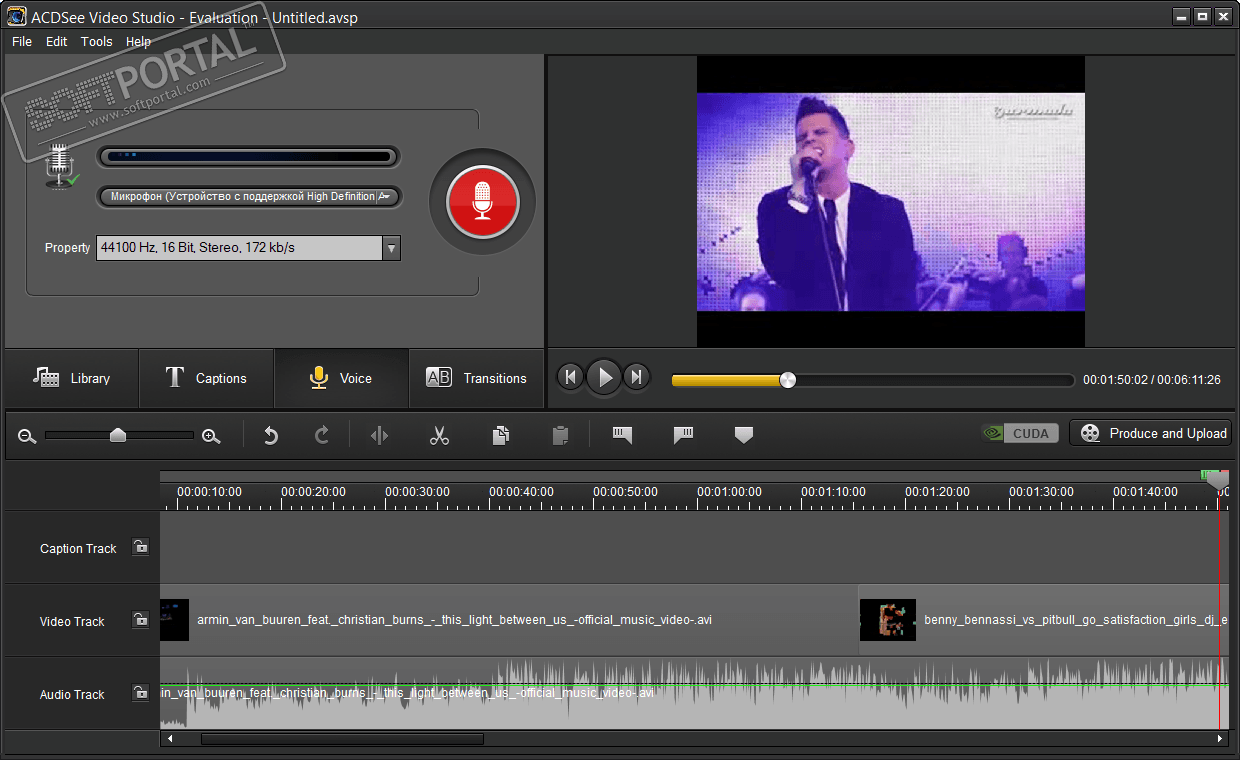The width and height of the screenshot is (1240, 760).
Task: Click the playhead marker on ruler
Action: pos(1217,481)
